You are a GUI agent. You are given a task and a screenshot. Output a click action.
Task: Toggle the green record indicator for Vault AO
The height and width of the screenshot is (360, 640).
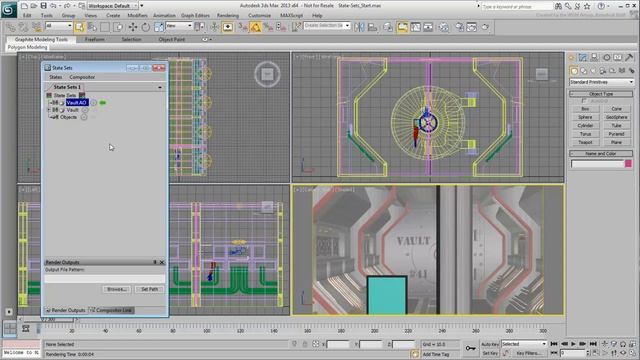tap(102, 102)
